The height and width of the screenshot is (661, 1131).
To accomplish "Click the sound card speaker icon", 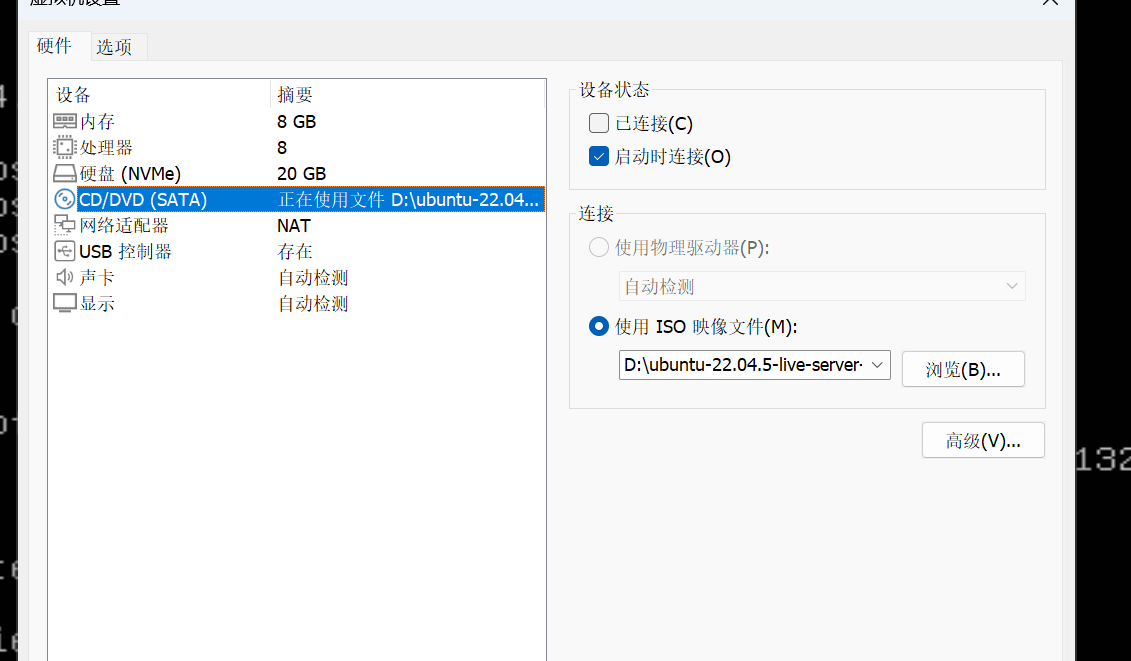I will click(x=65, y=277).
